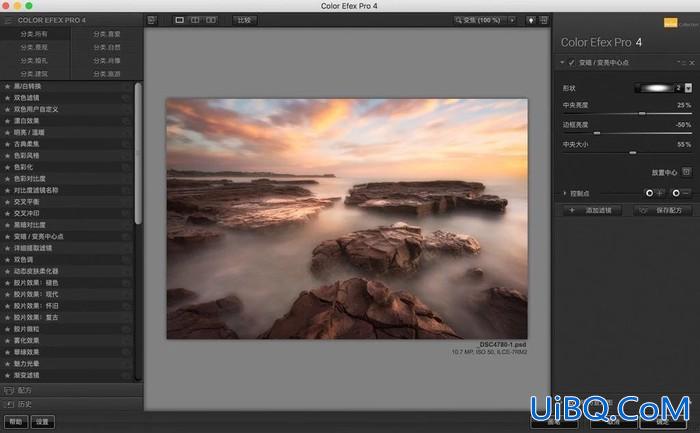Toggle favorite star for 胶片颗粒

[7, 329]
